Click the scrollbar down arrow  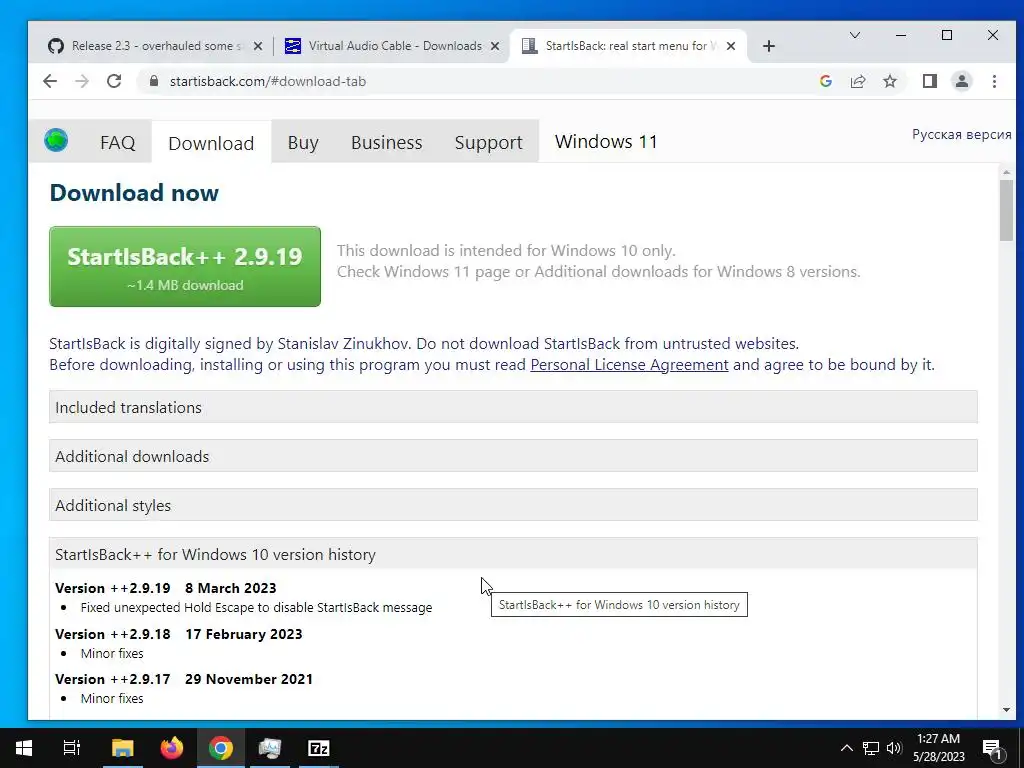[x=1006, y=709]
